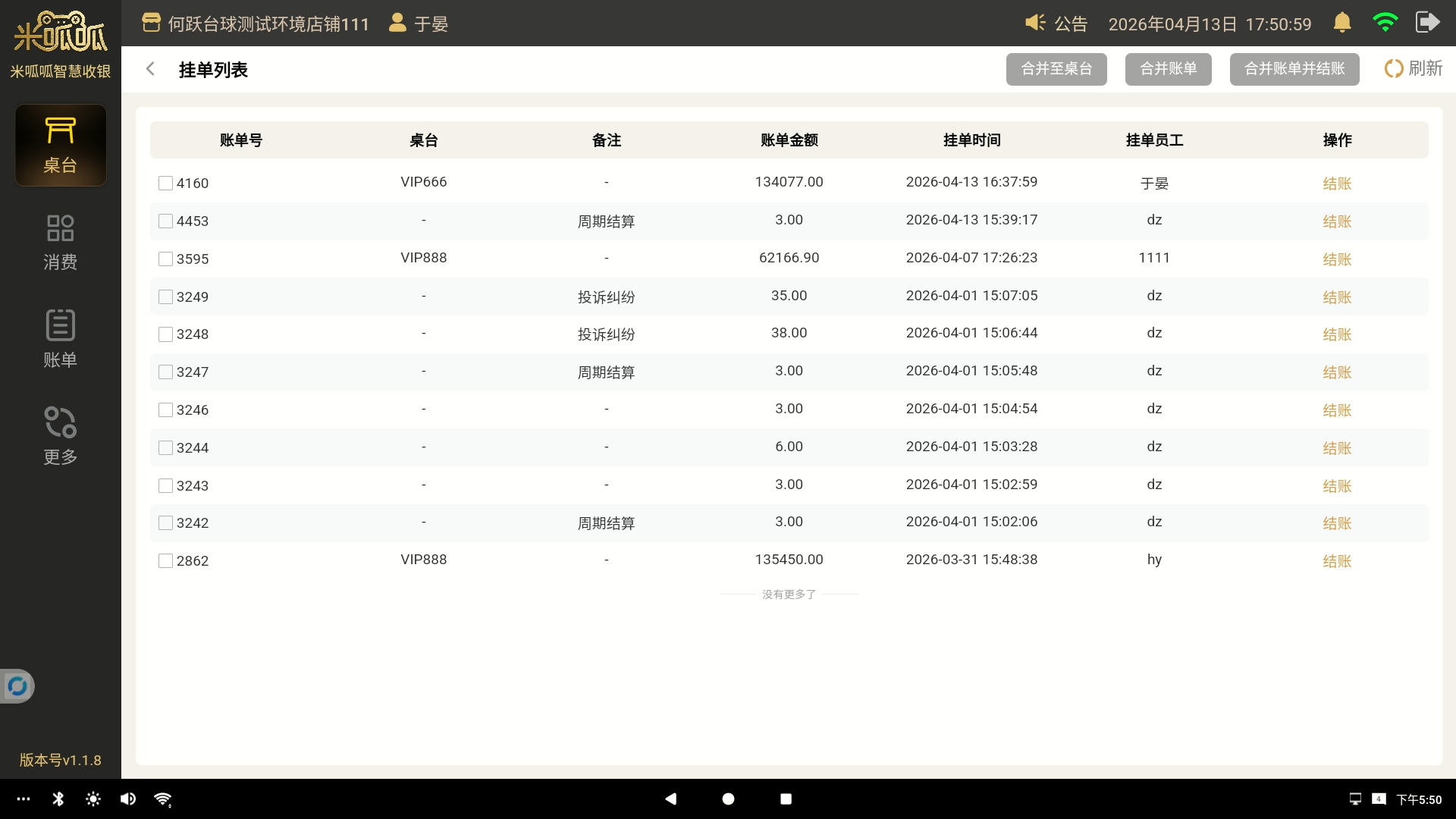Click 结账 link for bill 4453
Image resolution: width=1456 pixels, height=819 pixels.
coord(1336,221)
